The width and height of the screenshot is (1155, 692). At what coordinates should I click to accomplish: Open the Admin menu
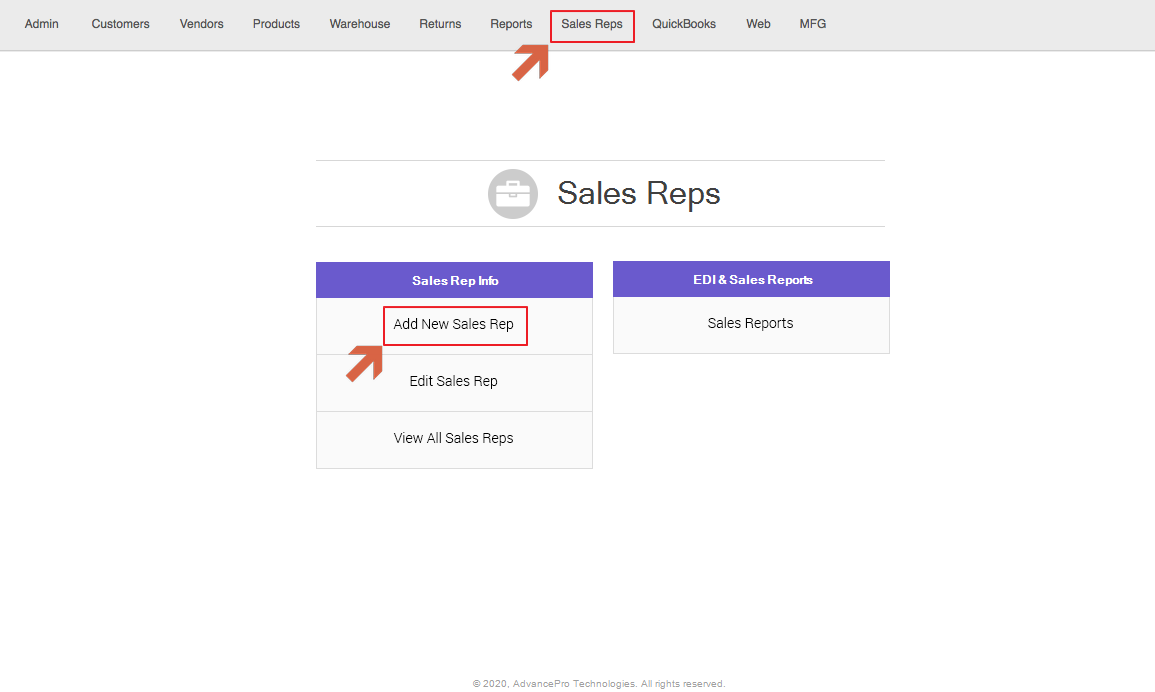tap(42, 24)
